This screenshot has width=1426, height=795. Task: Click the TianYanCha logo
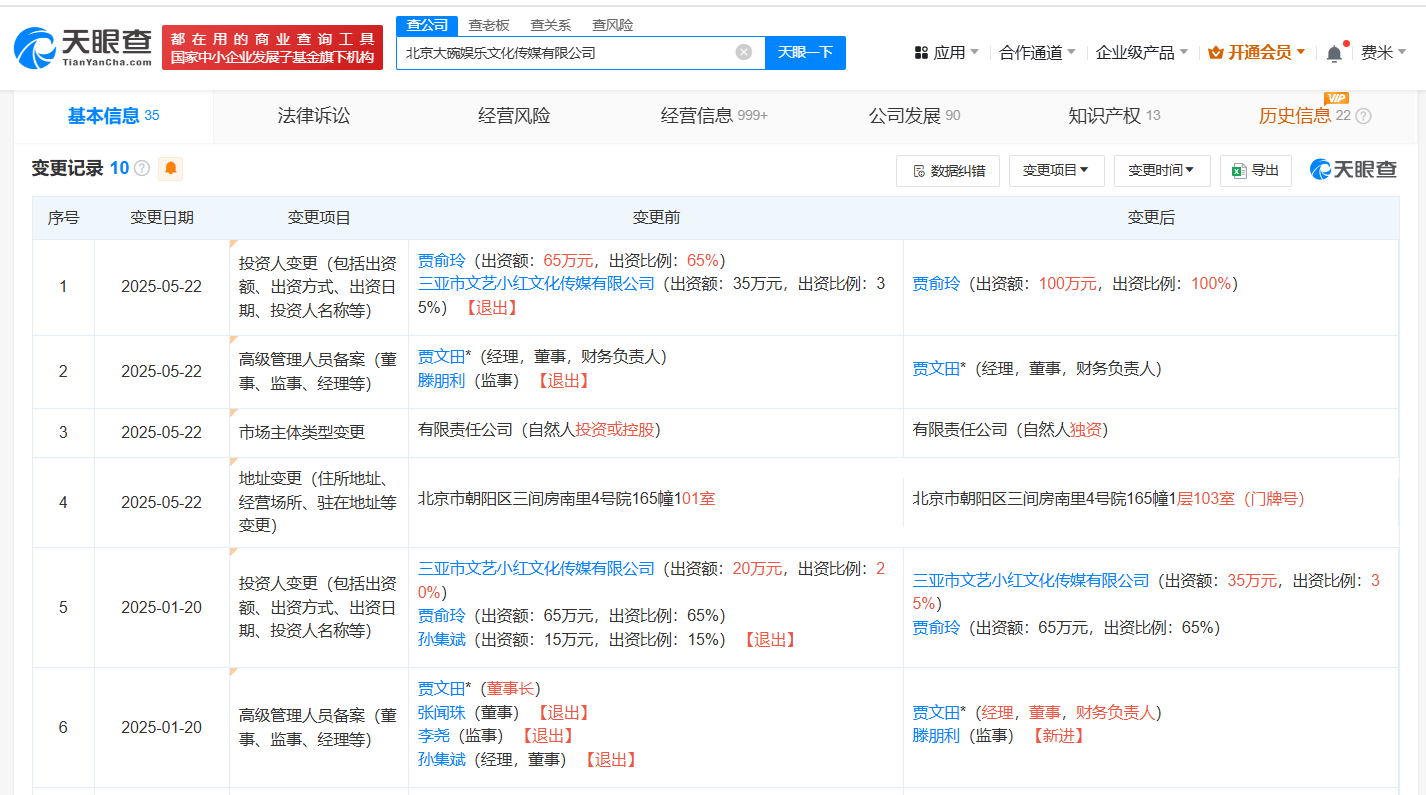(x=83, y=47)
